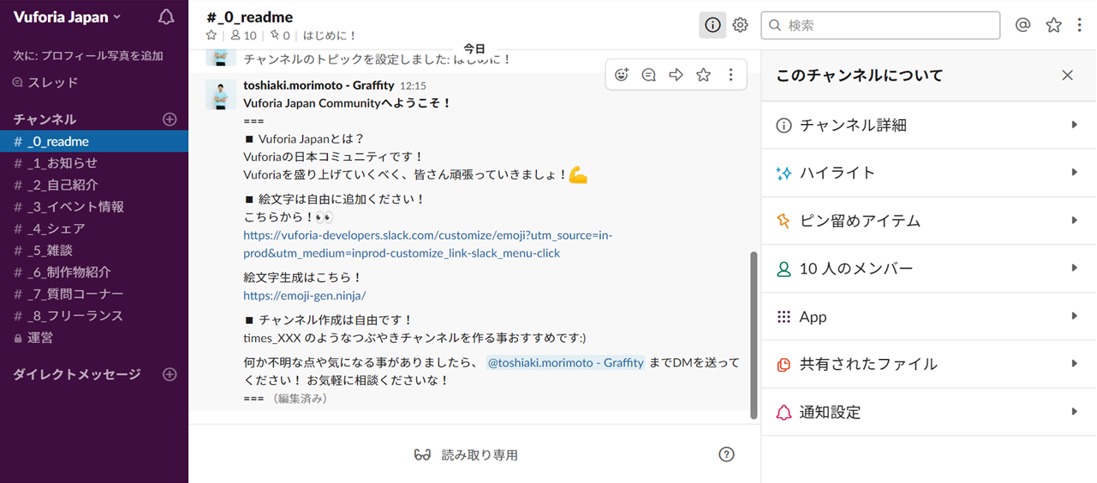Click toshiaki.morimoto avatar thumbnail
Image resolution: width=1097 pixels, height=483 pixels.
(220, 94)
